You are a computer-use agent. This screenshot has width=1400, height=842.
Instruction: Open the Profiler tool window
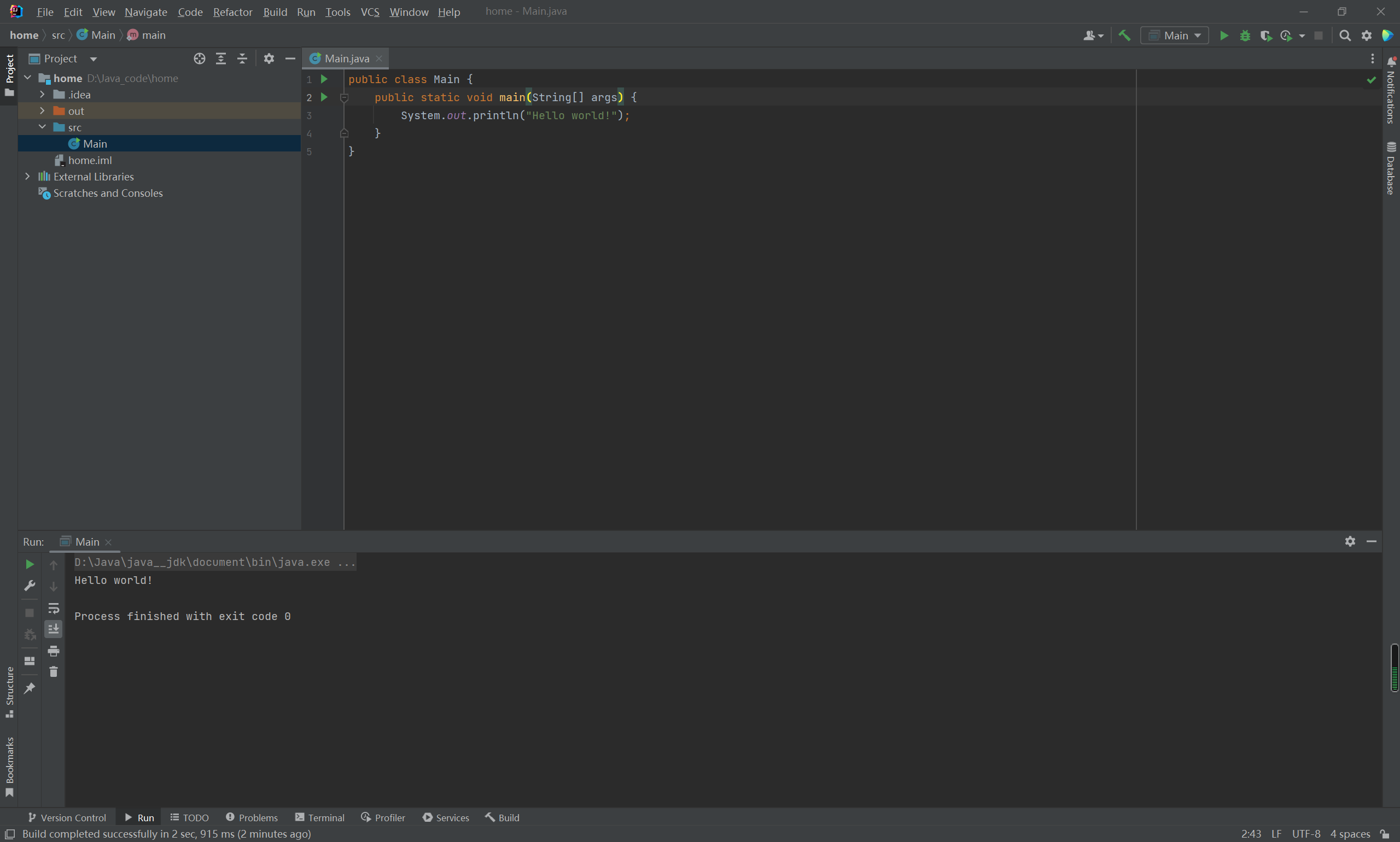383,817
